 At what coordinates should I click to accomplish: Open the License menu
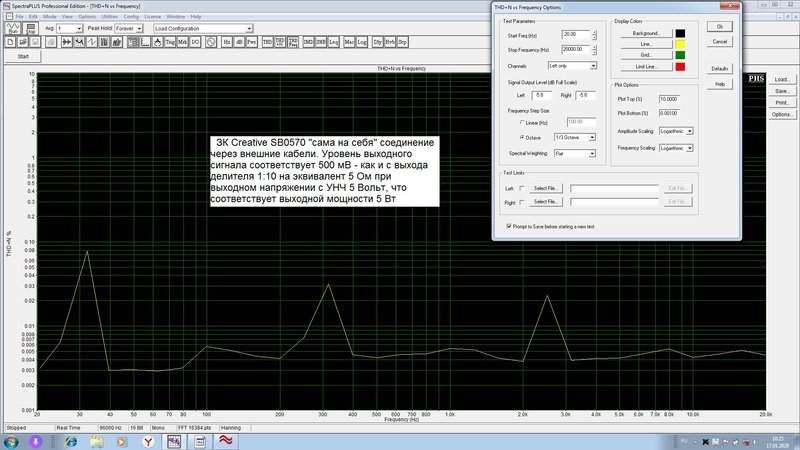coord(153,17)
